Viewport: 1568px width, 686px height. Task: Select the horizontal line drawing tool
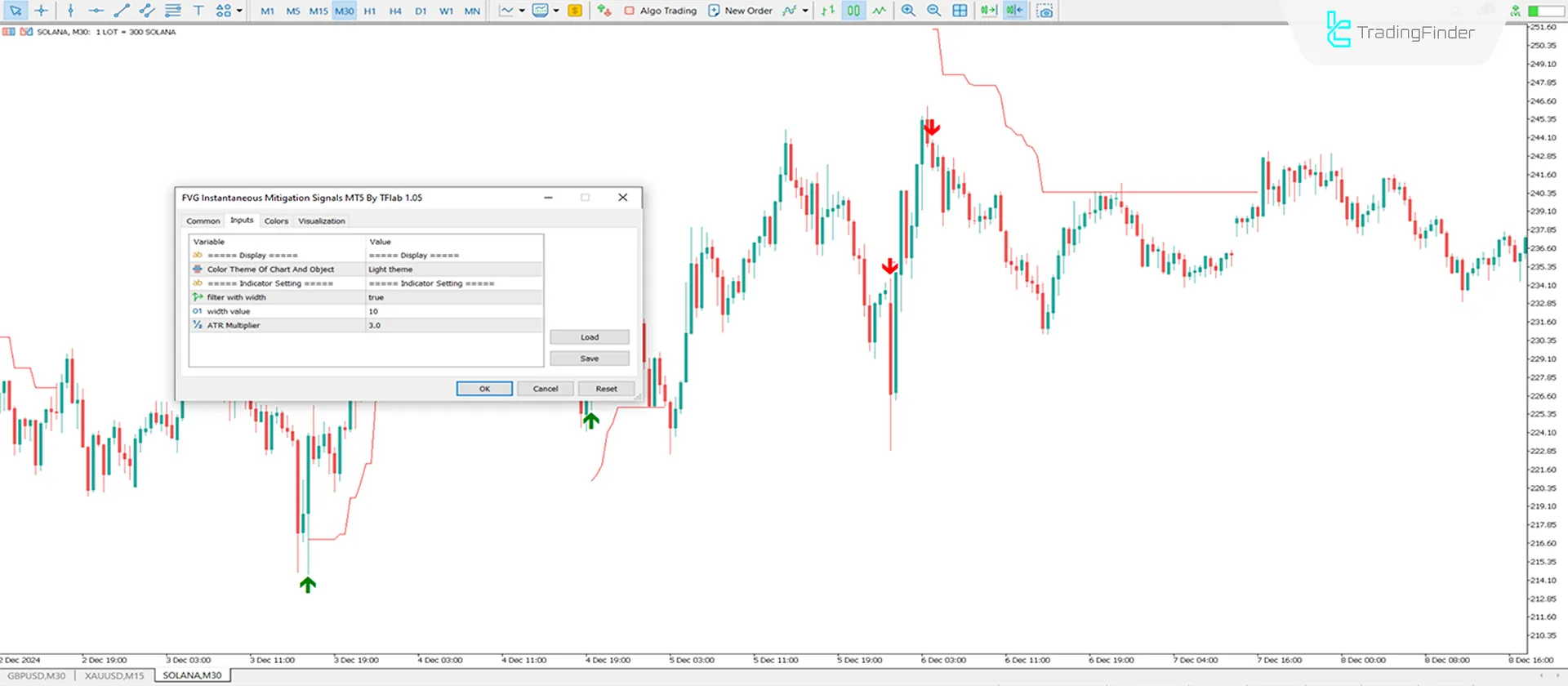(x=96, y=11)
